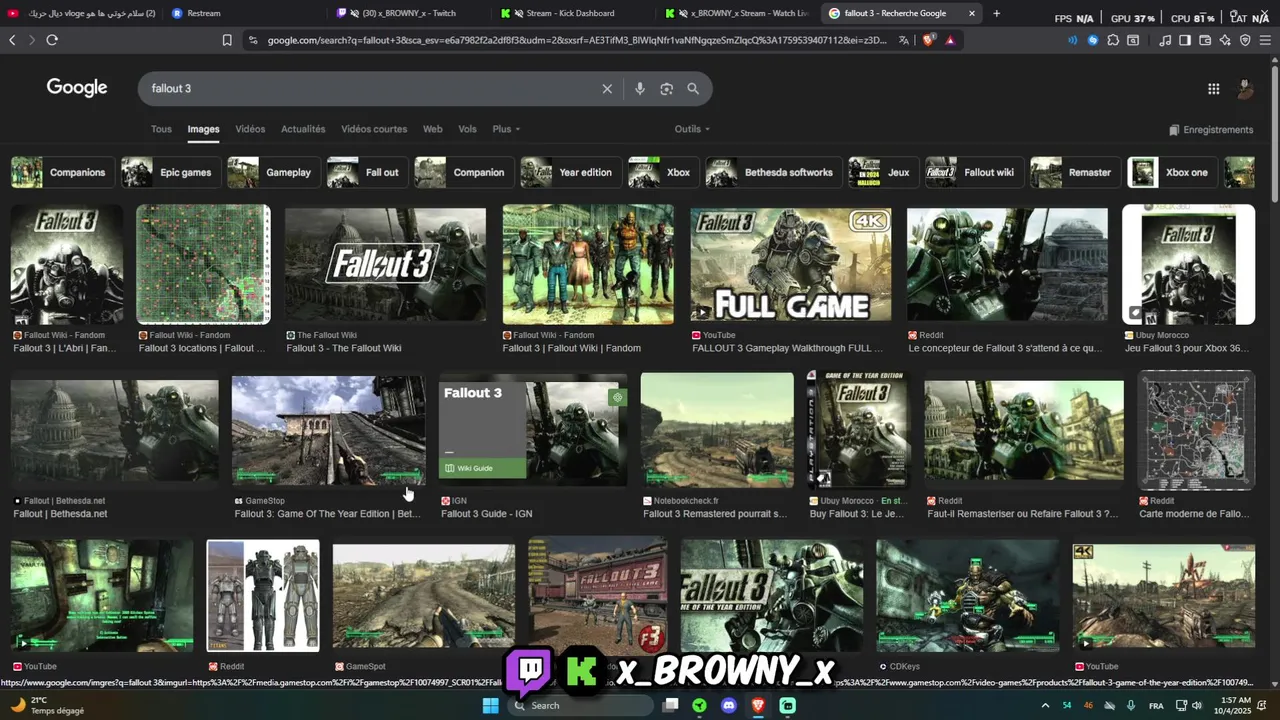Go back with browser back arrow
Image resolution: width=1280 pixels, height=720 pixels.
point(12,40)
